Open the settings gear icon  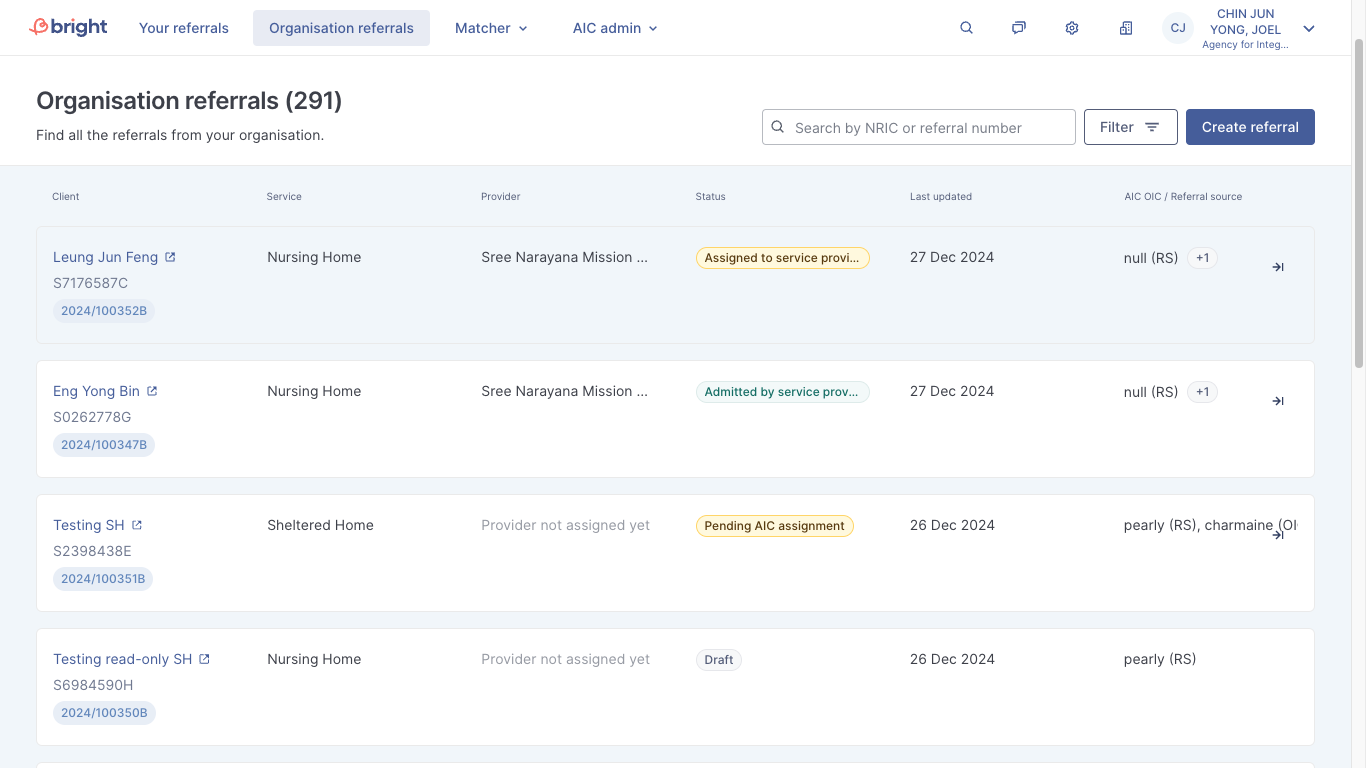(1072, 28)
